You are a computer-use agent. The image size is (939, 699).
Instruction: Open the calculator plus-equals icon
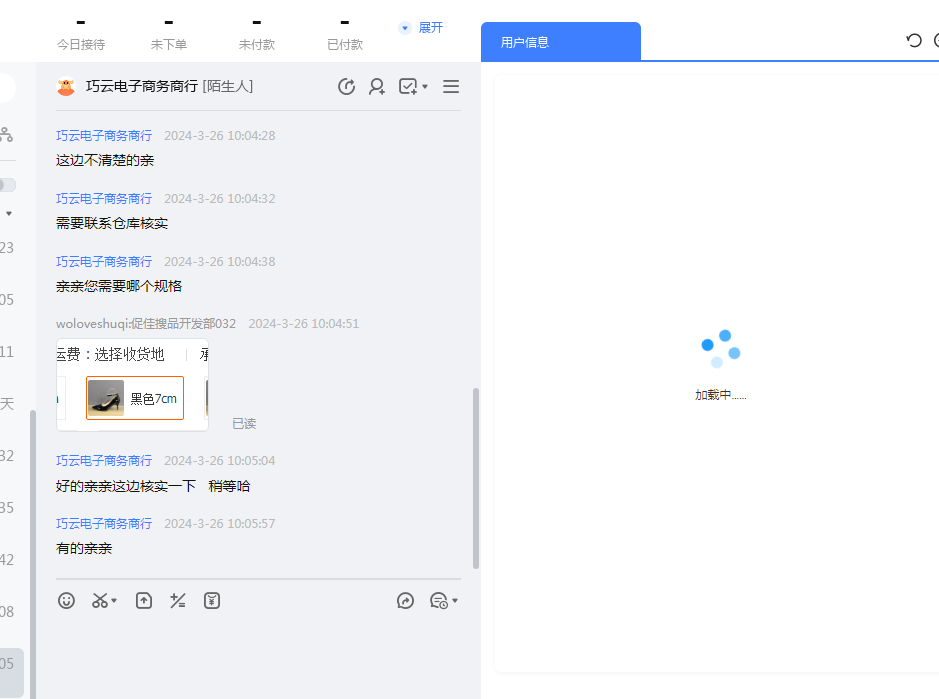click(x=178, y=601)
